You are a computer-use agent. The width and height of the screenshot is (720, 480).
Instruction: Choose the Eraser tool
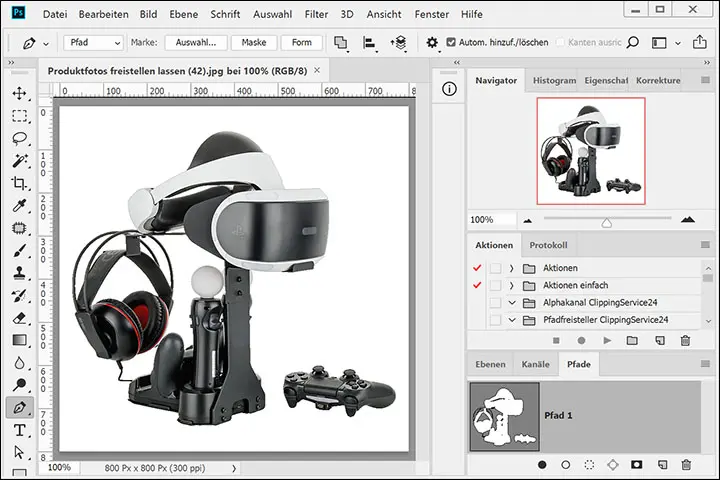click(19, 318)
